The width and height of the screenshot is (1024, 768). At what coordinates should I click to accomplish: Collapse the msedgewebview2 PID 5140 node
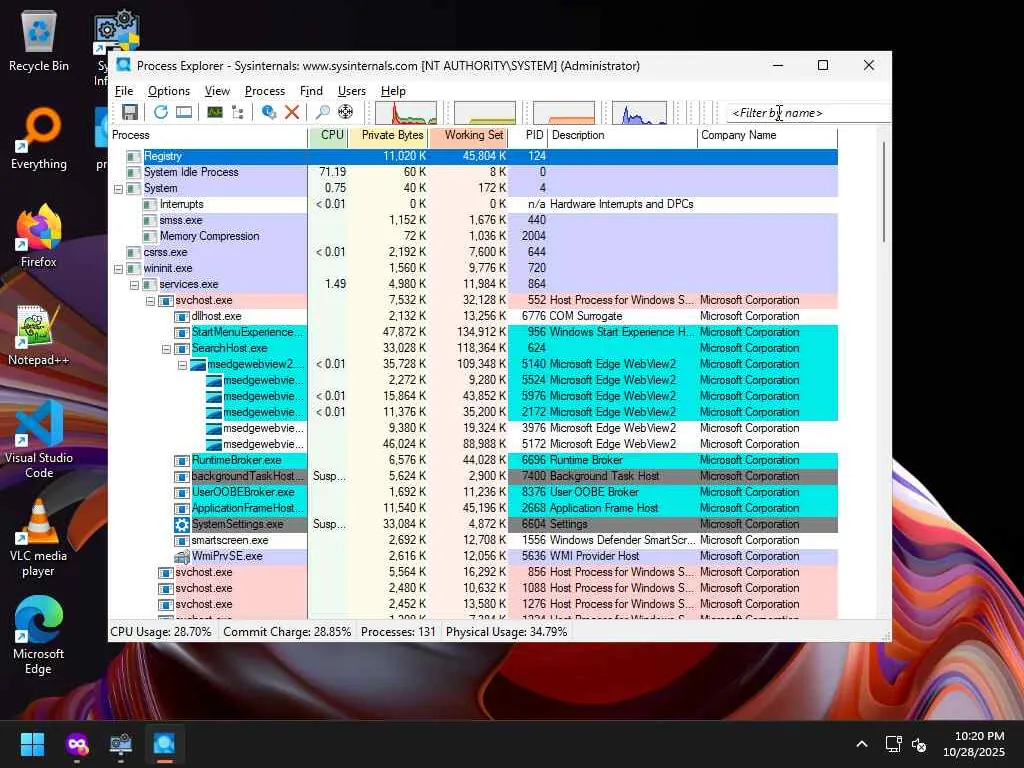click(x=182, y=365)
